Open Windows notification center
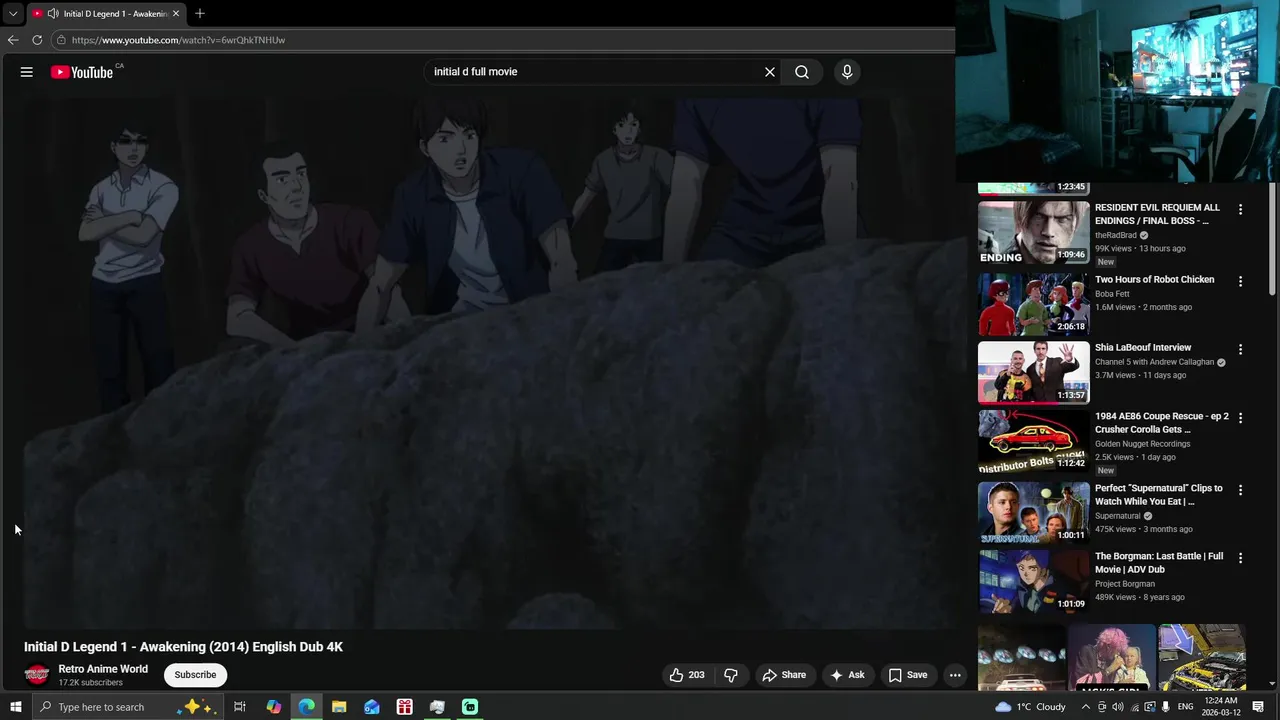Image resolution: width=1280 pixels, height=720 pixels. coord(1258,707)
